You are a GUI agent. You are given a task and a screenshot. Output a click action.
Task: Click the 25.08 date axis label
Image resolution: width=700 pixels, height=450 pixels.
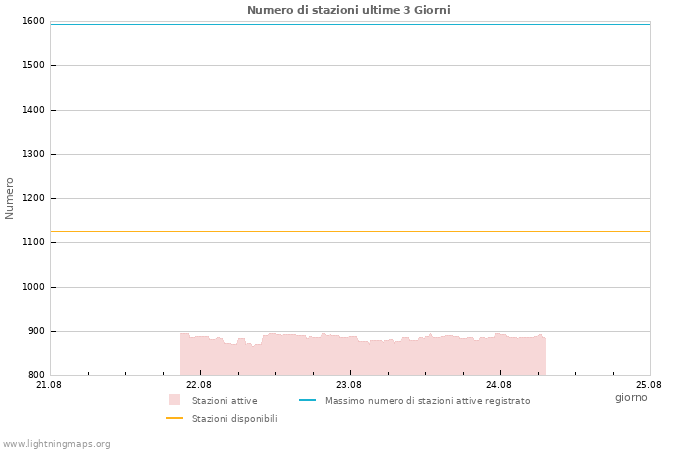(x=649, y=384)
